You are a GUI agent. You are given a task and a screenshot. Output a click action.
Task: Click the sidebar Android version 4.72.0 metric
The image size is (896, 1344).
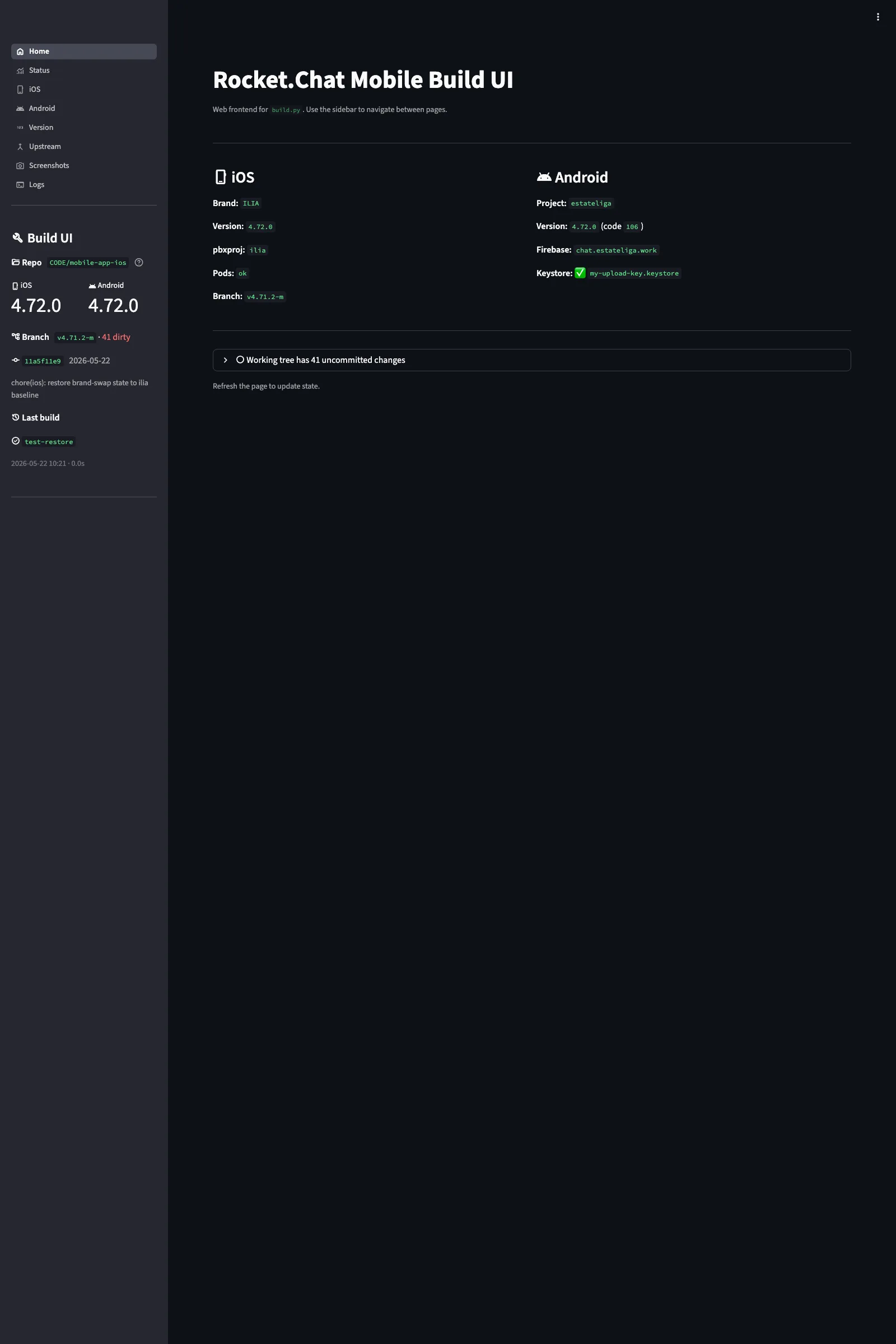[x=113, y=305]
